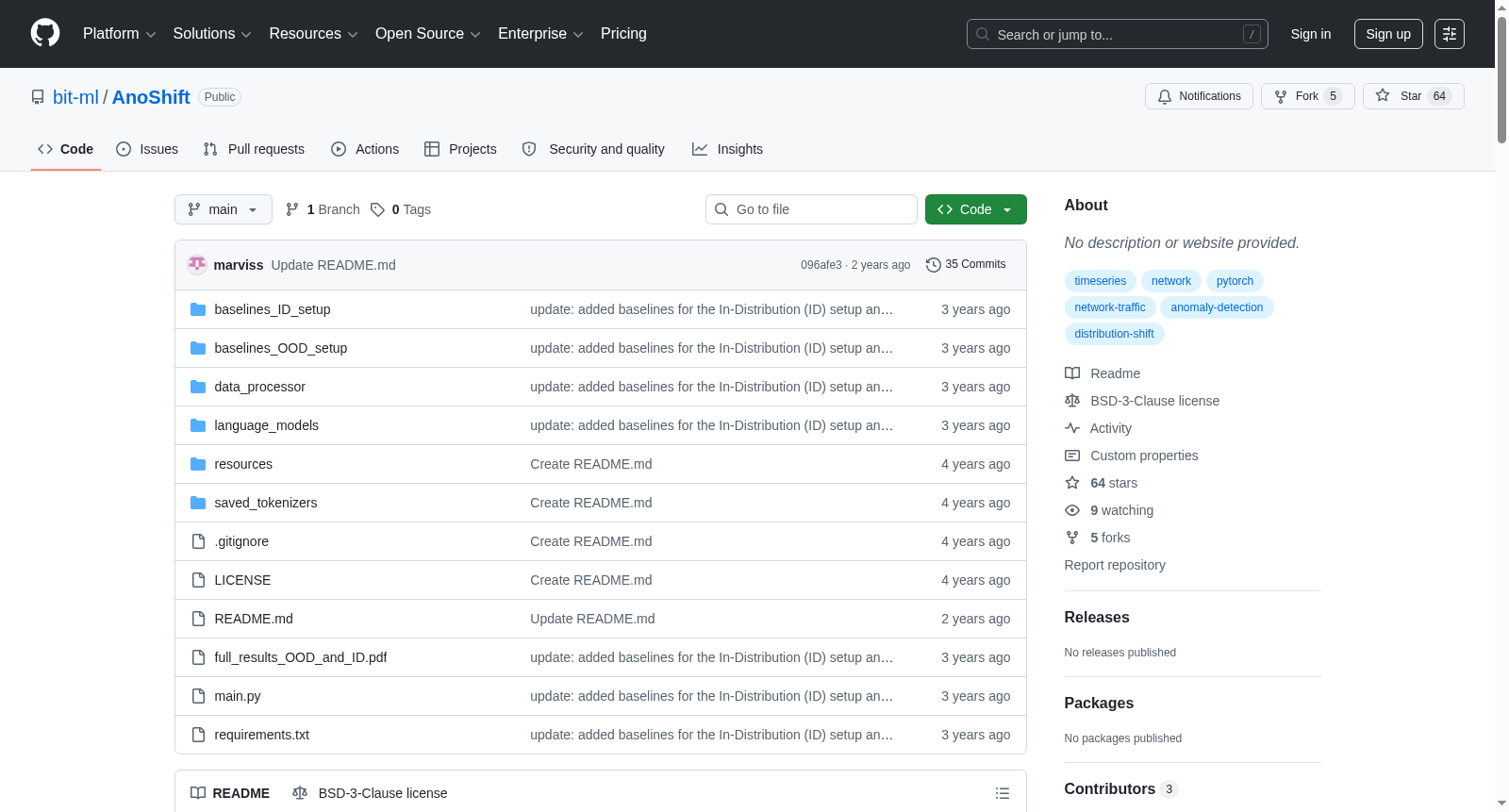Open the Releases heading link
The width and height of the screenshot is (1509, 812).
pos(1097,618)
